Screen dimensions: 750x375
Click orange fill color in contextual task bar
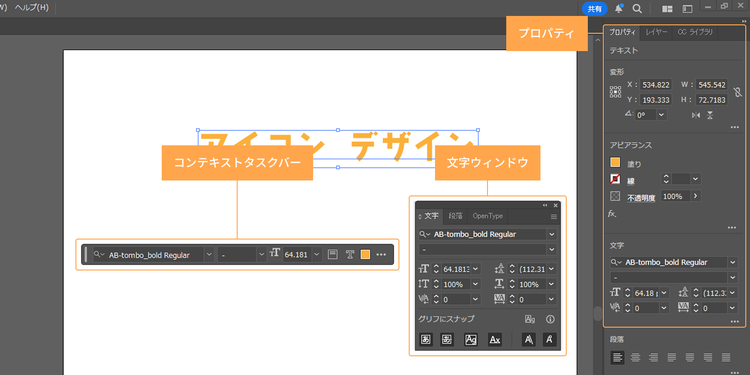coord(365,254)
